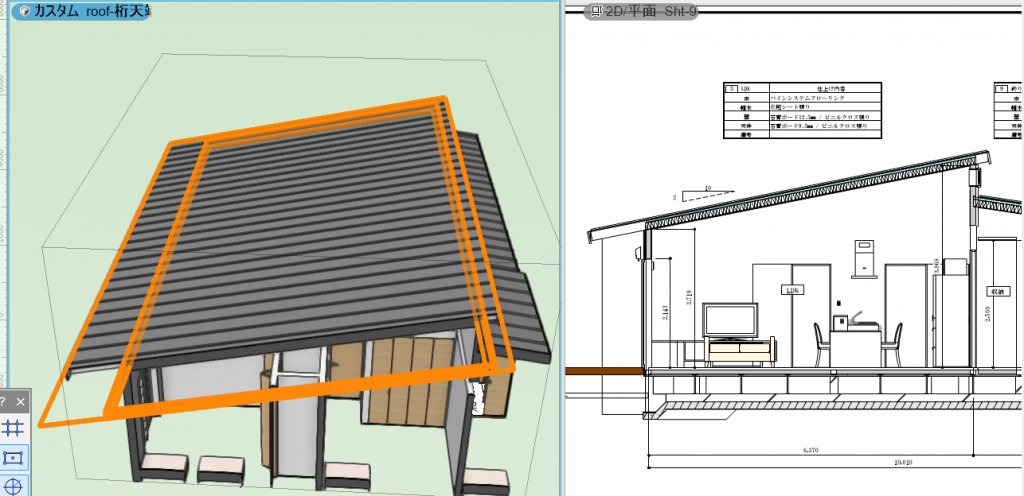Toggle the Snap to Object icon
Image resolution: width=1024 pixels, height=496 pixels.
[13, 458]
